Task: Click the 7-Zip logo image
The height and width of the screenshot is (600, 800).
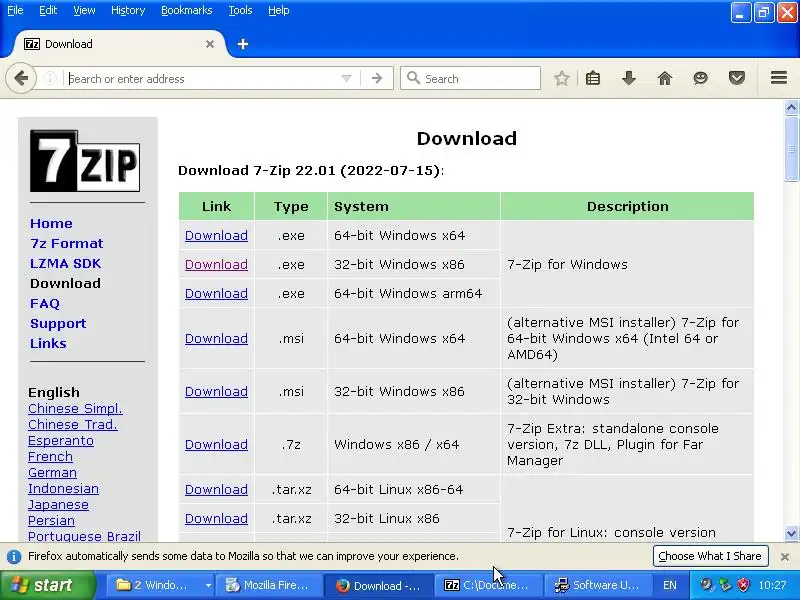Action: 85,161
